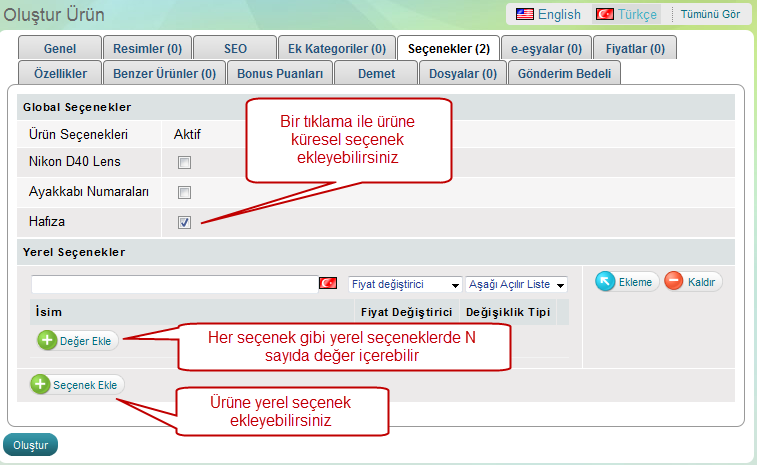757x465 pixels.
Task: Click the Tümünü Gör link
Action: tap(710, 14)
